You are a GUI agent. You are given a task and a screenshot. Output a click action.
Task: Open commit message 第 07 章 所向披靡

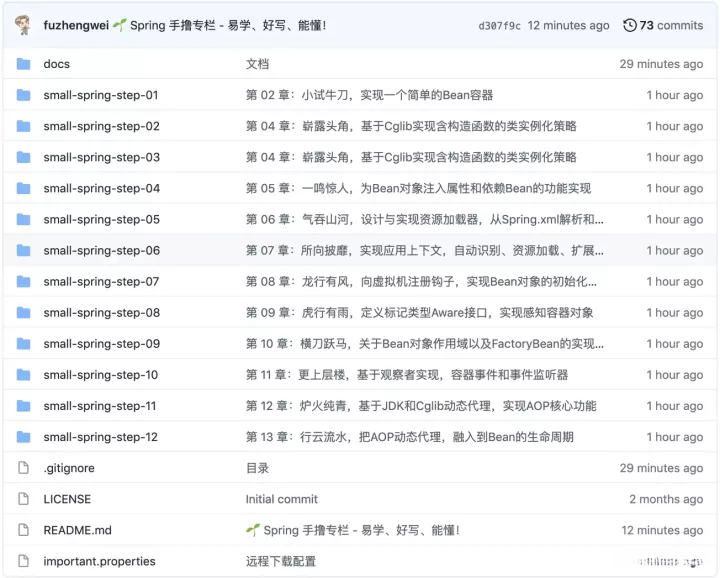click(x=425, y=251)
